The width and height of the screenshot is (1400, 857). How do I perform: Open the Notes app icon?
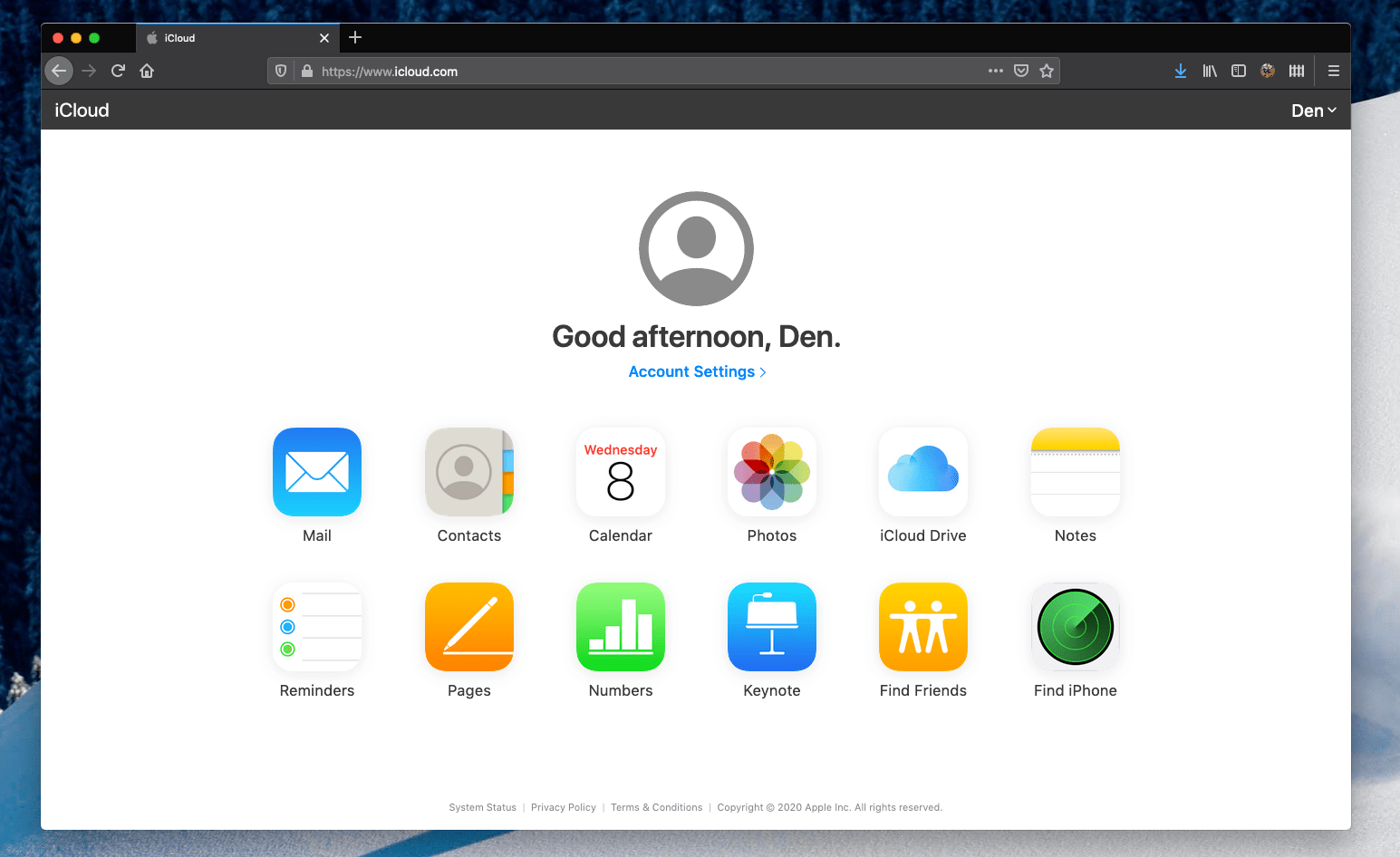coord(1076,472)
